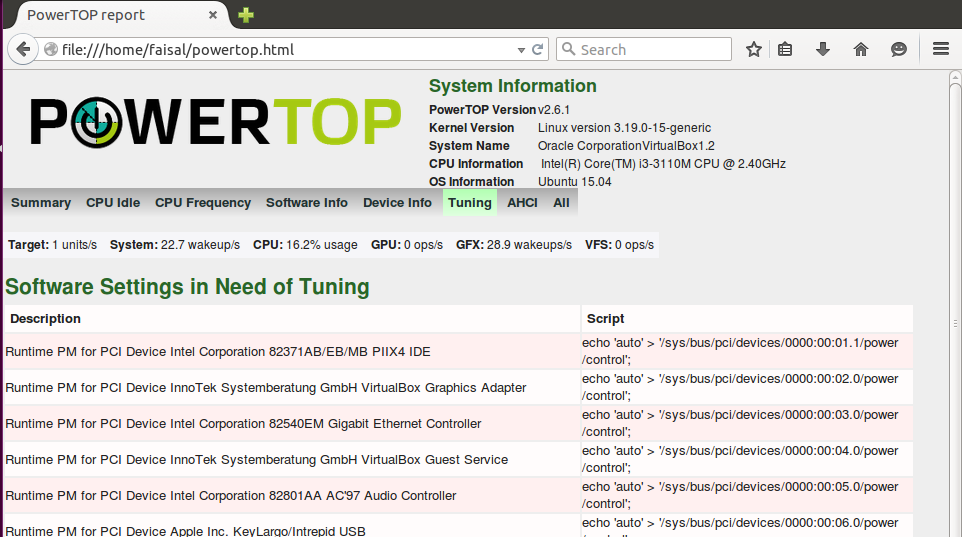Open a new tab with the plus icon
Image resolution: width=962 pixels, height=537 pixels.
tap(246, 15)
